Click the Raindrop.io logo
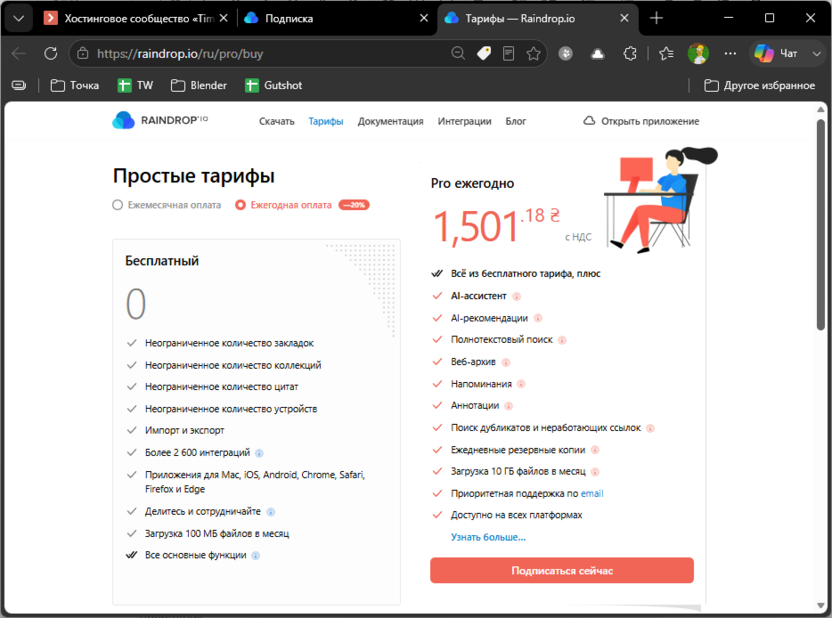This screenshot has height=618, width=832. pos(160,120)
